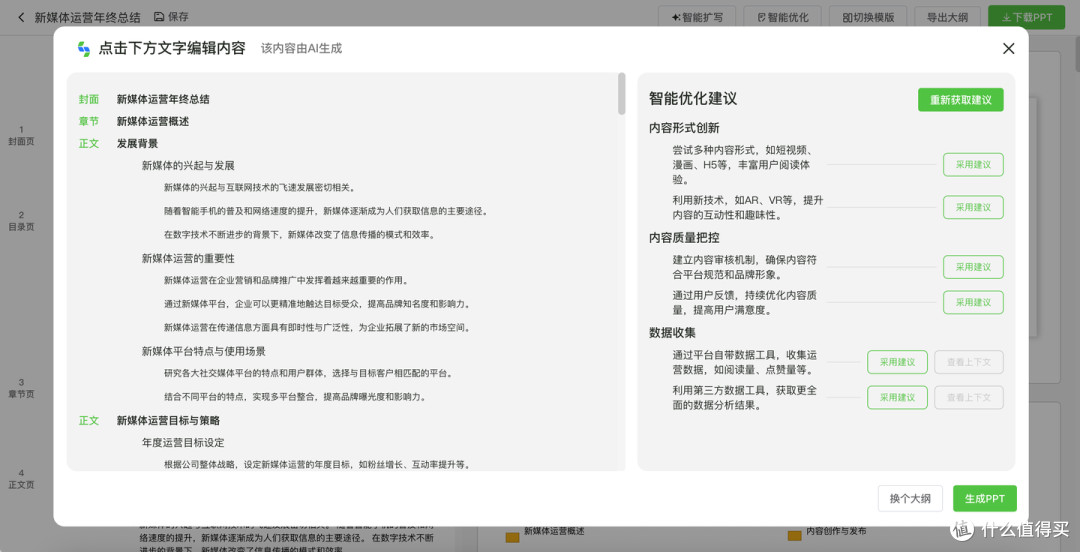Click 切换模版 in the top toolbar
Image resolution: width=1080 pixels, height=552 pixels.
(x=867, y=17)
